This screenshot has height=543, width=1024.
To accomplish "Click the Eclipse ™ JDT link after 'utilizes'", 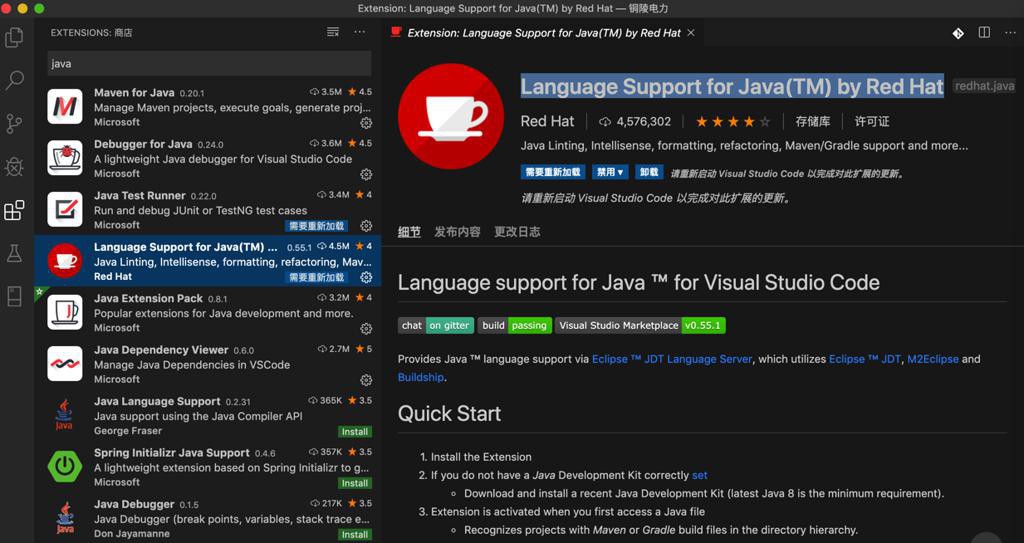I will tap(865, 359).
